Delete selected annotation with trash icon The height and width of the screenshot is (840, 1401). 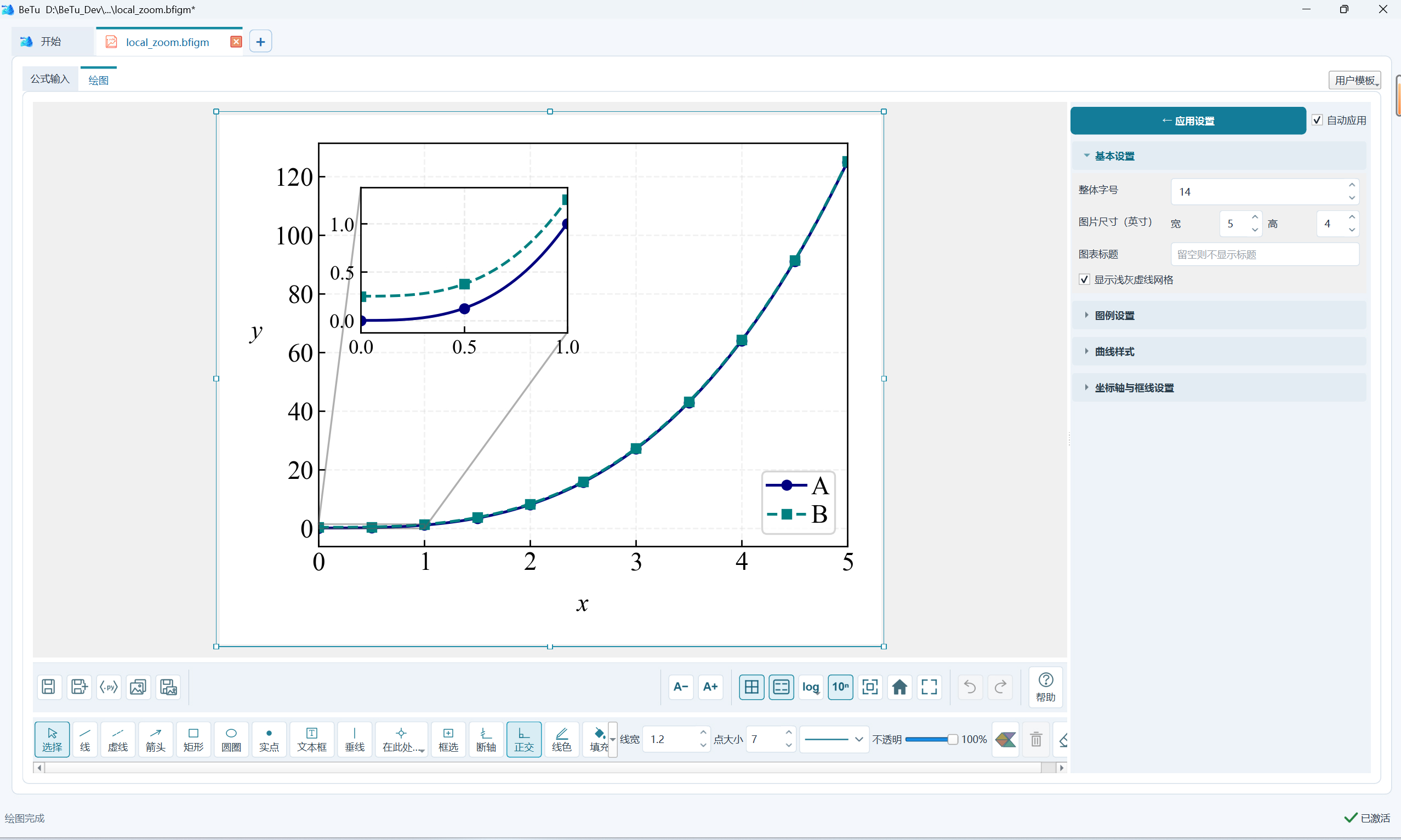click(1036, 739)
